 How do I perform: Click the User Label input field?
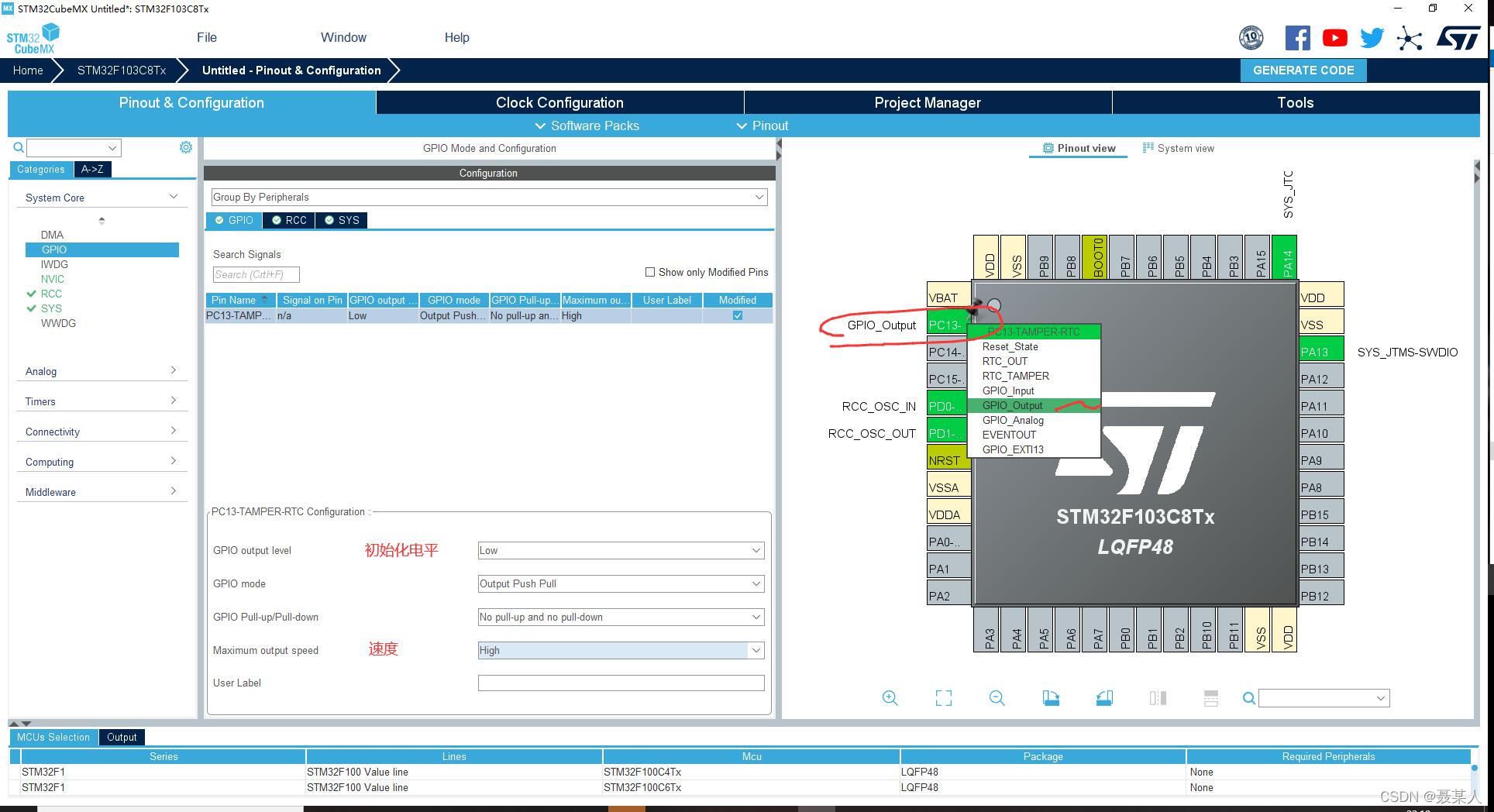coord(621,683)
